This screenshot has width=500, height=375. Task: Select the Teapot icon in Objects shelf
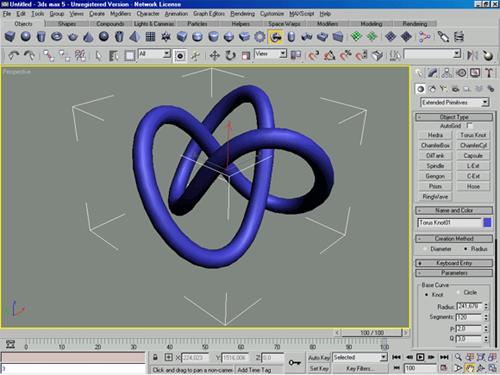[73, 36]
